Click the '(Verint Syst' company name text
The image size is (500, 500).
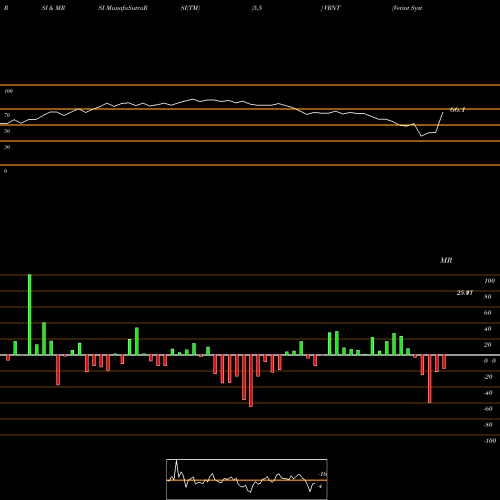click(x=407, y=8)
